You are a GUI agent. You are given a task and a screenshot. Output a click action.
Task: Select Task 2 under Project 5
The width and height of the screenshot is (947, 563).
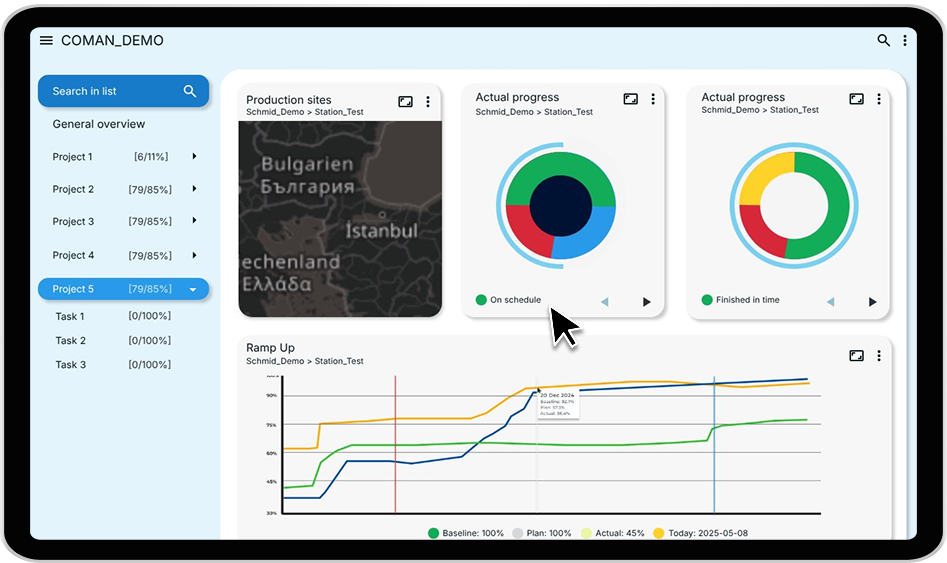click(x=71, y=341)
